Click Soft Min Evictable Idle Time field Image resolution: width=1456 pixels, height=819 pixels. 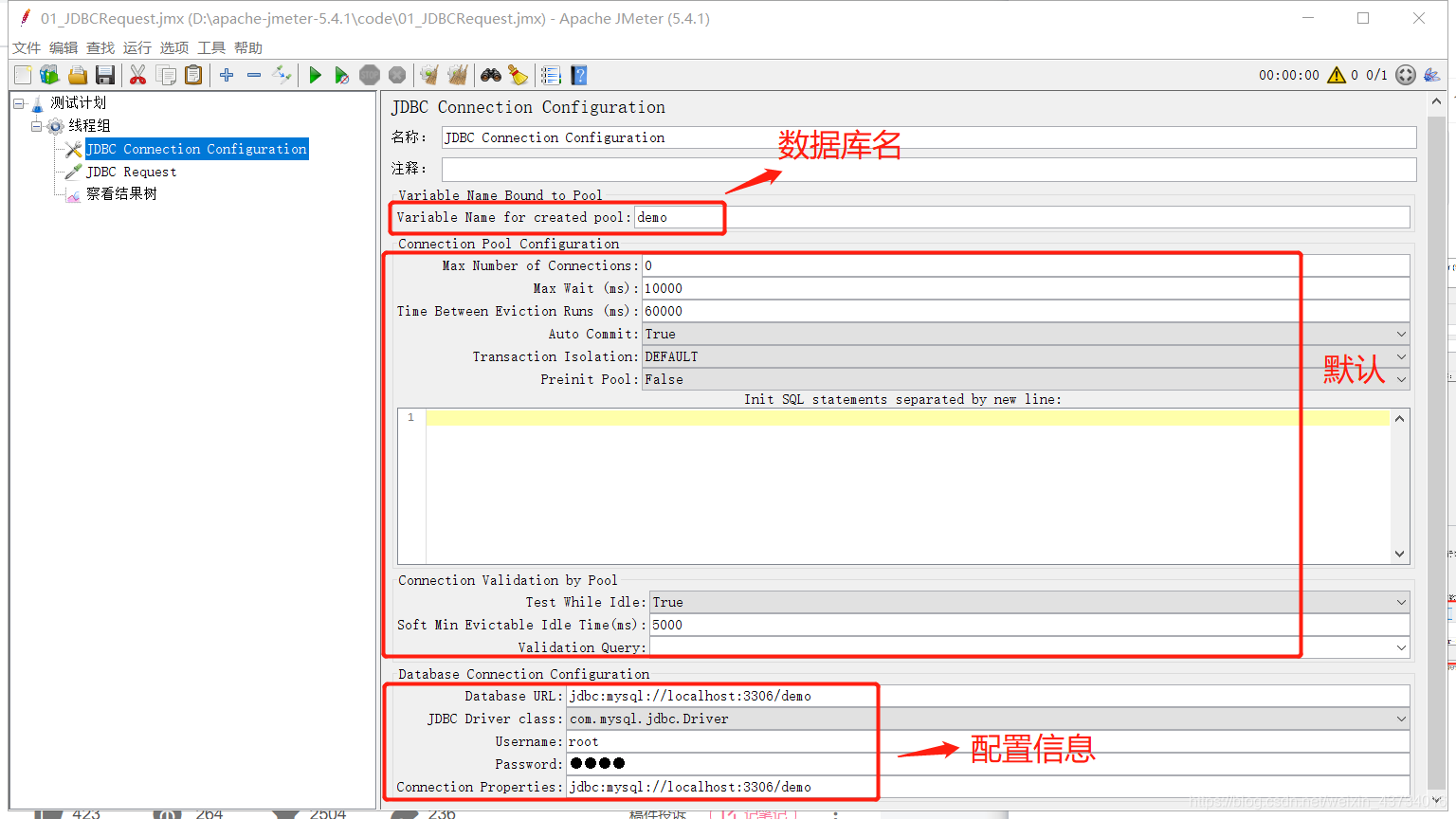click(1029, 625)
